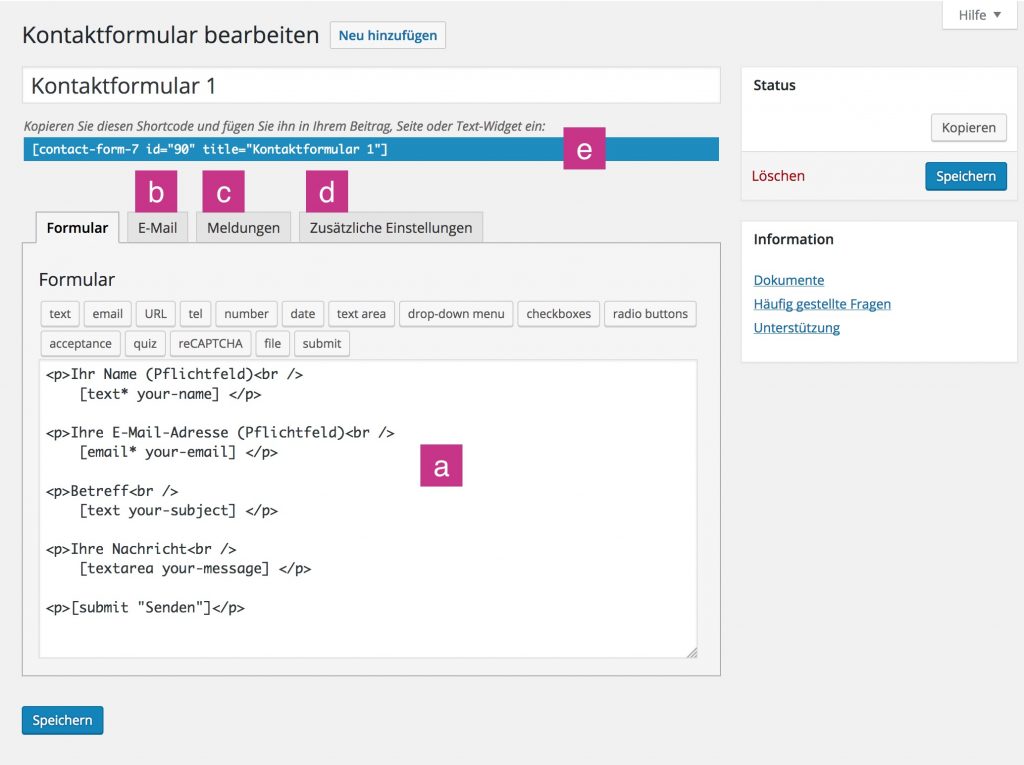1024x765 pixels.
Task: Open Zusätzliche Einstellungen
Action: coord(390,227)
